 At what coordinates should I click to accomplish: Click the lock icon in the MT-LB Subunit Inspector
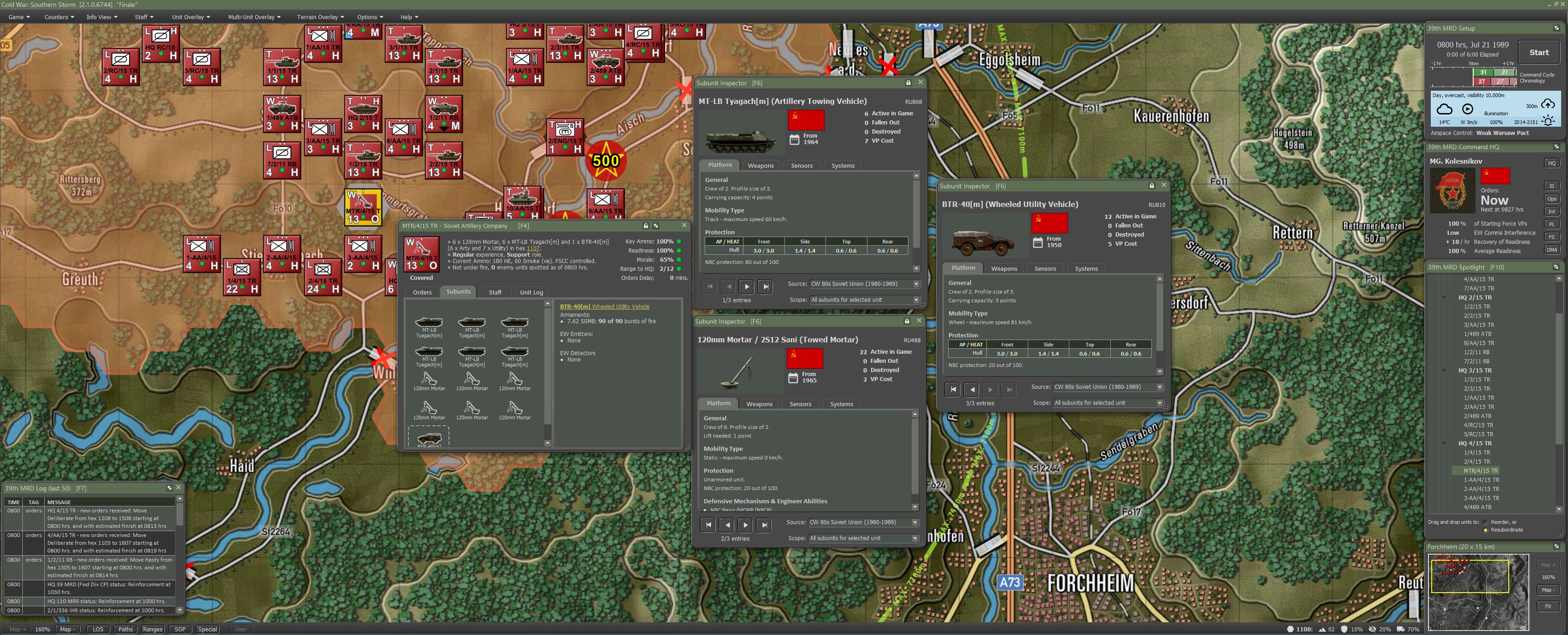coord(908,83)
